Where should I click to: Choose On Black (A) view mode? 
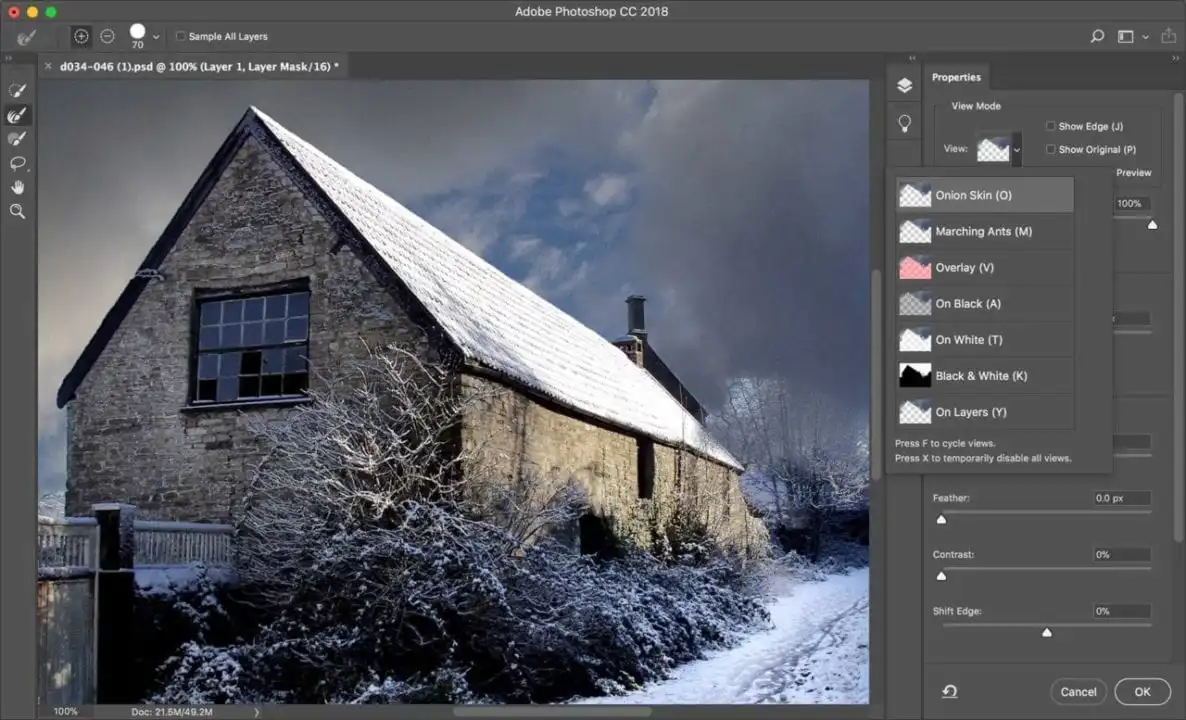(x=985, y=304)
